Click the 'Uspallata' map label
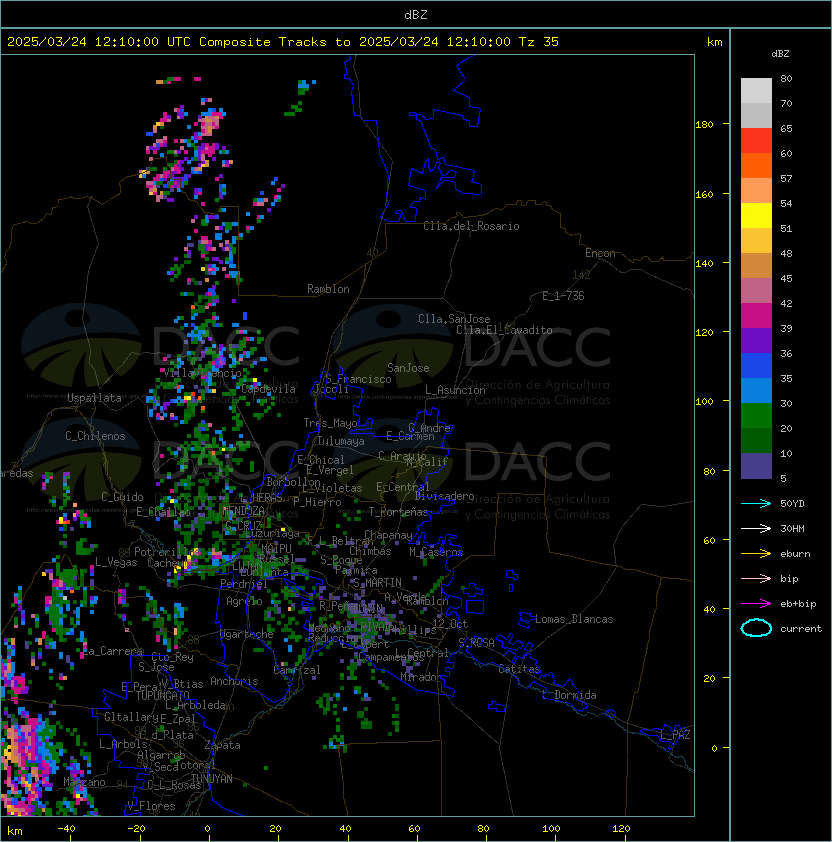The height and width of the screenshot is (842, 832). tap(94, 398)
